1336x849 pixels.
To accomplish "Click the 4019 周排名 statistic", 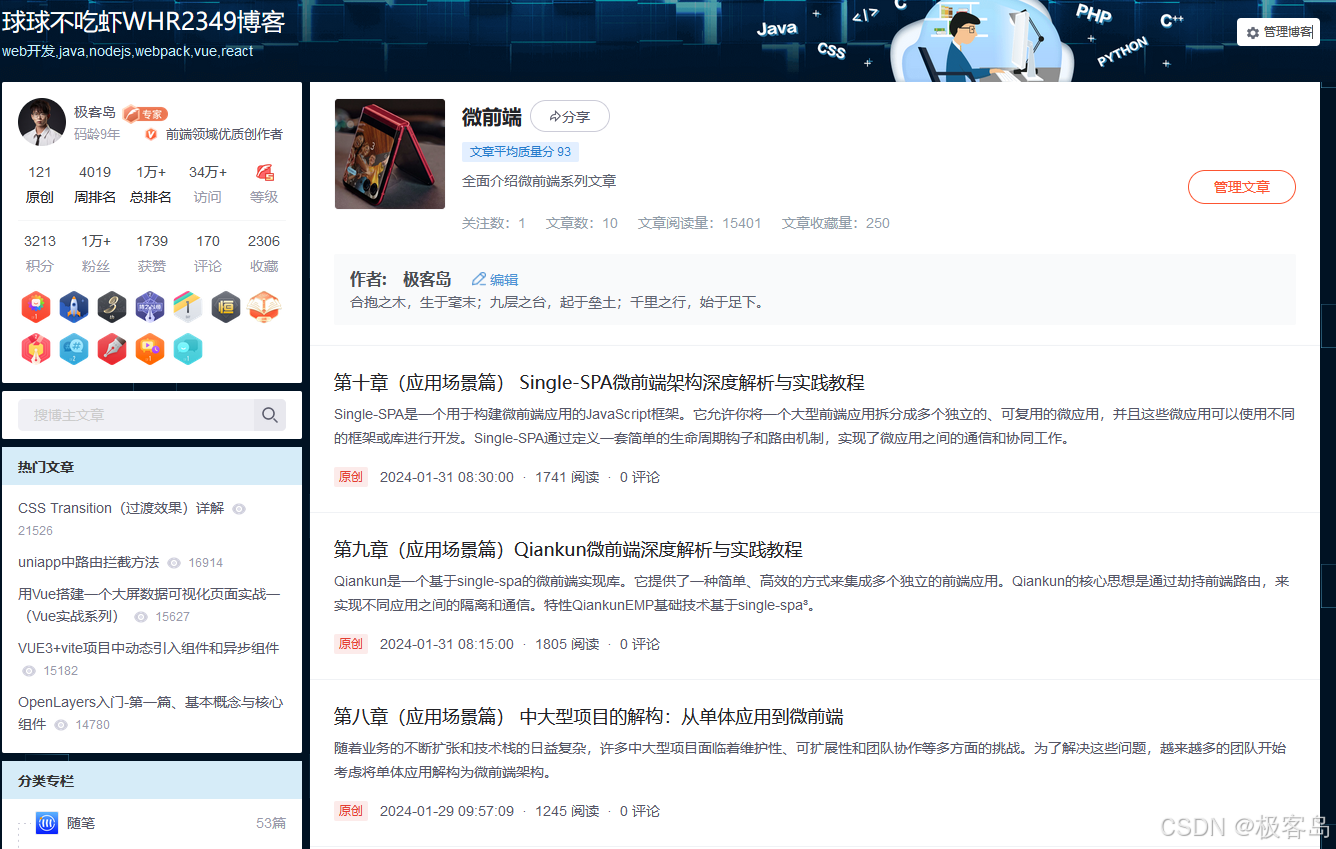I will click(x=95, y=184).
